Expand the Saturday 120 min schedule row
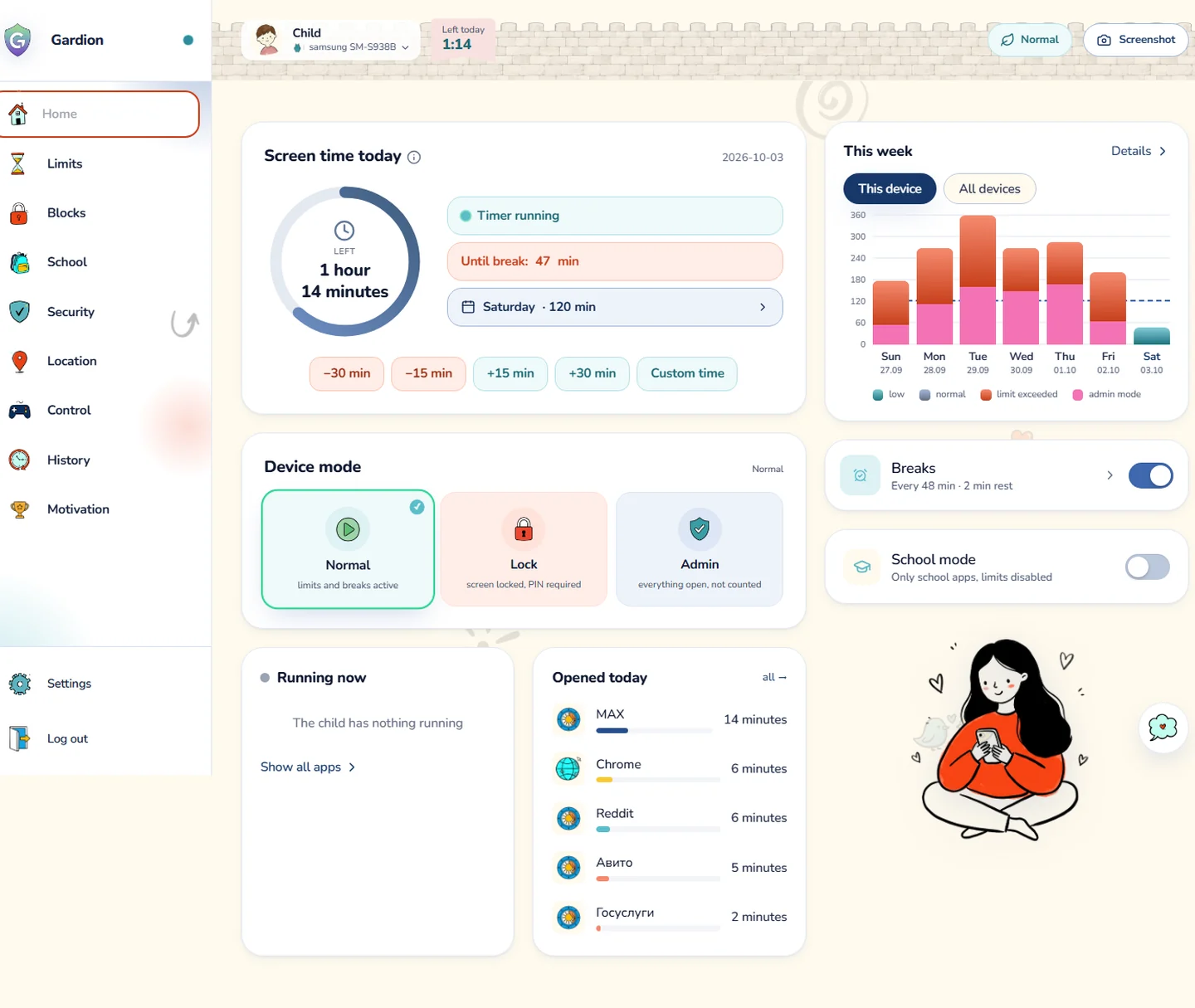The width and height of the screenshot is (1195, 1008). coord(615,307)
